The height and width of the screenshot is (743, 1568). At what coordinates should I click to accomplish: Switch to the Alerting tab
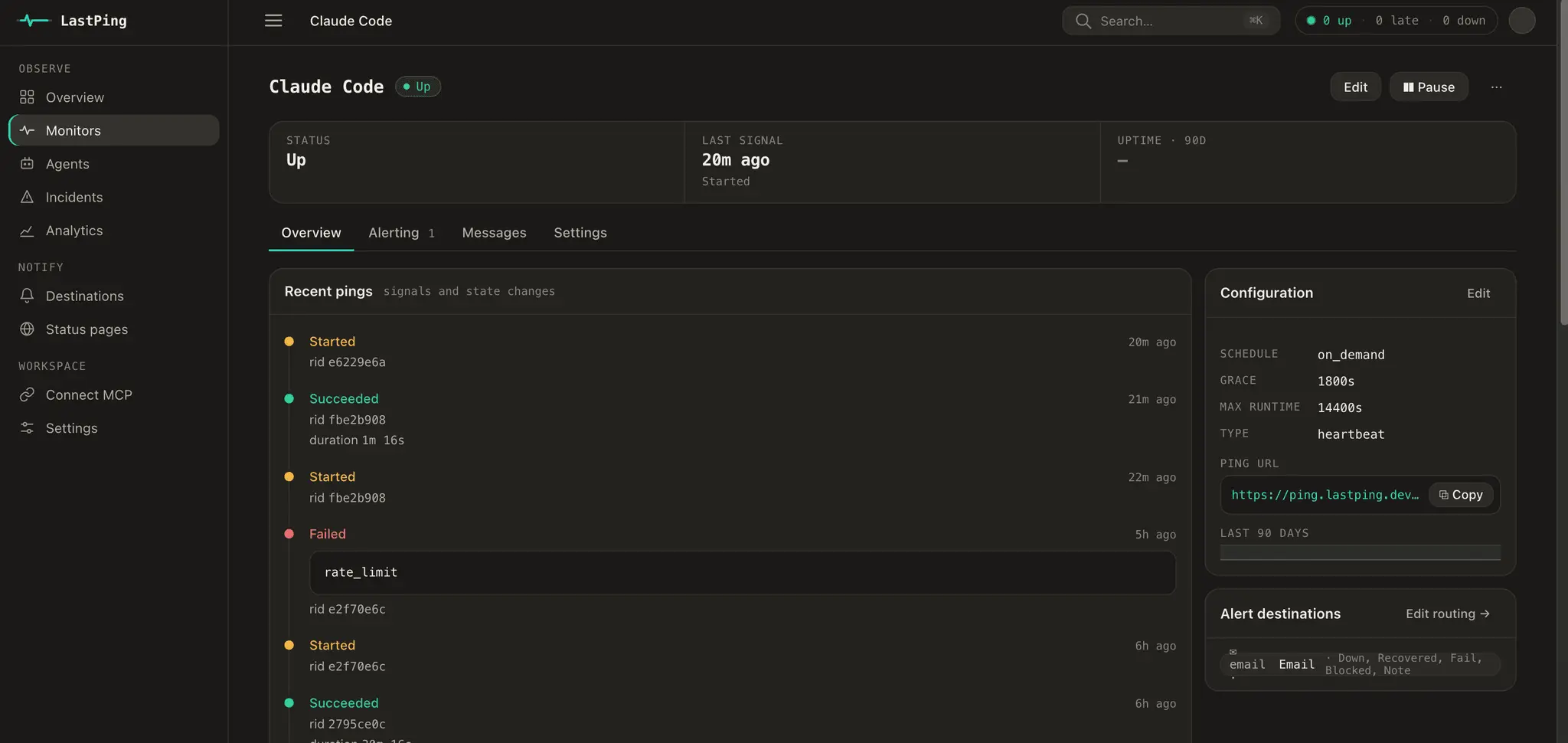click(401, 233)
